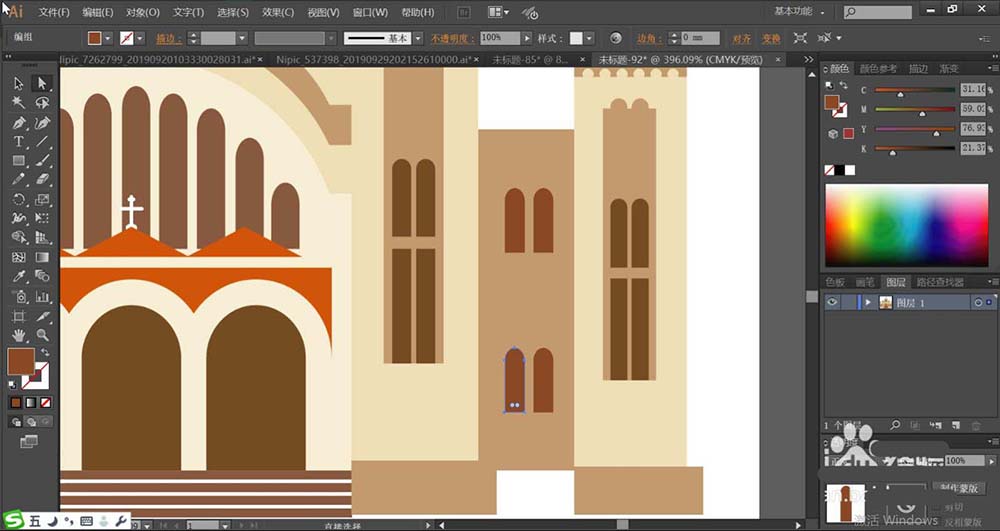
Task: Open the 基本功能 workspace dropdown
Action: (802, 12)
